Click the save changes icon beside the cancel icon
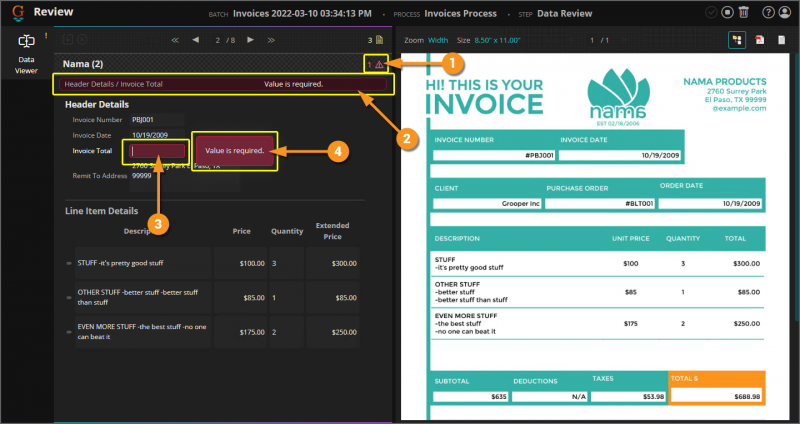The width and height of the screenshot is (800, 424). 68,39
